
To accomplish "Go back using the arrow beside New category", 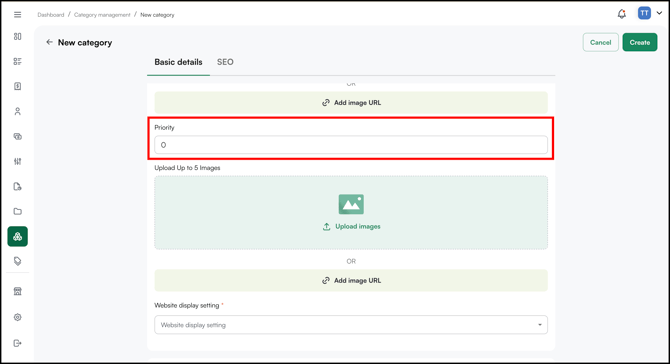I will tap(49, 42).
